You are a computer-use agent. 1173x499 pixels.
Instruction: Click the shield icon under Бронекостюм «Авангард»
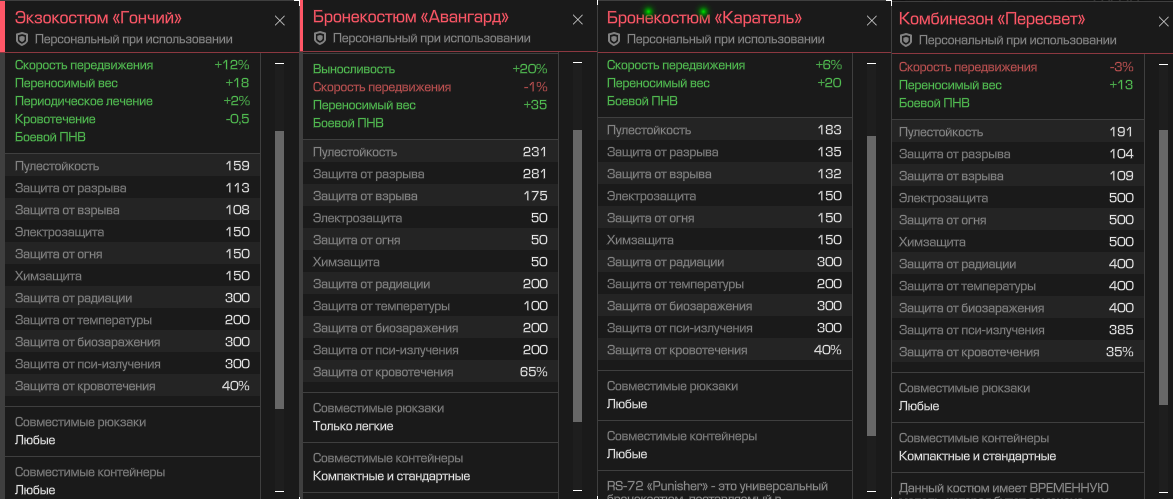click(320, 38)
